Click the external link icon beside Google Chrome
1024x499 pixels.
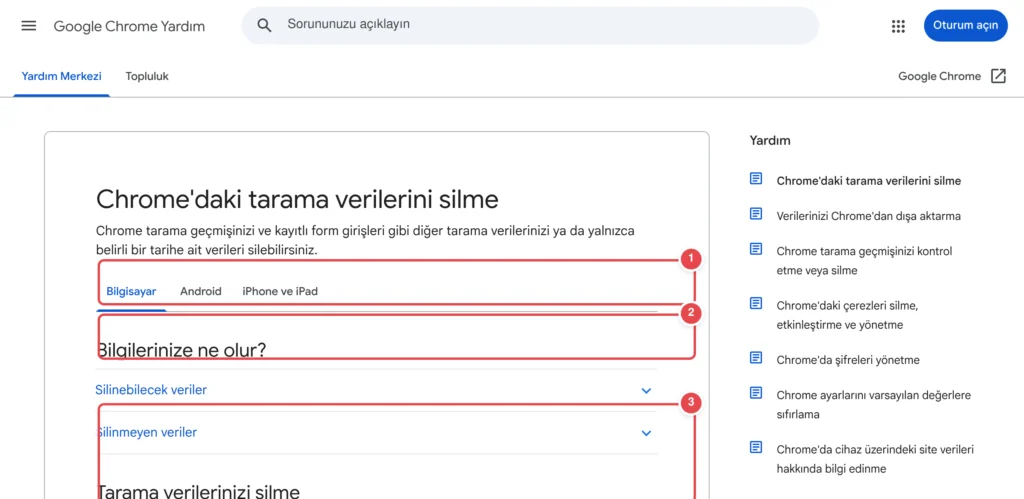(998, 76)
